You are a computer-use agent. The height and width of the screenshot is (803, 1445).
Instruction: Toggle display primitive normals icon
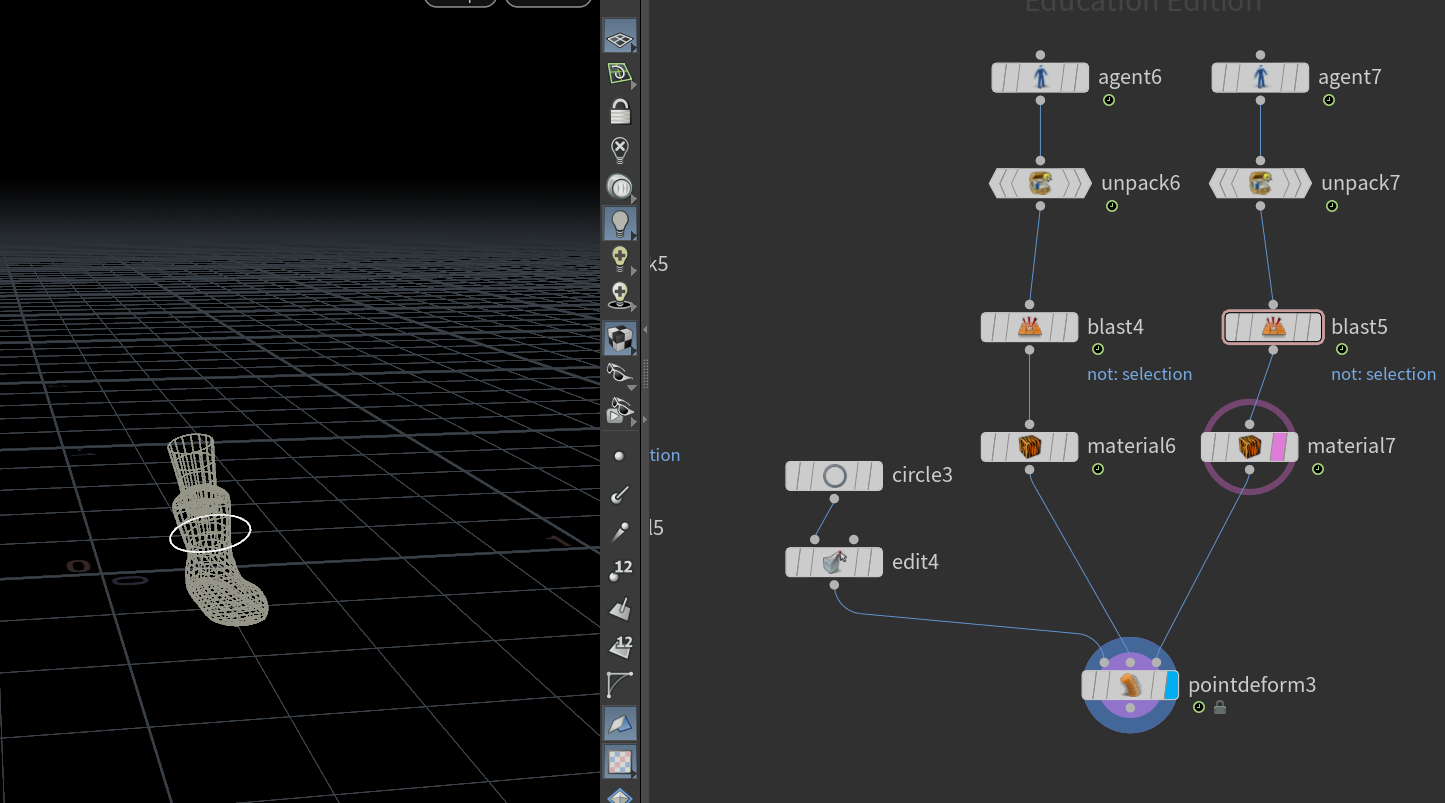(620, 609)
